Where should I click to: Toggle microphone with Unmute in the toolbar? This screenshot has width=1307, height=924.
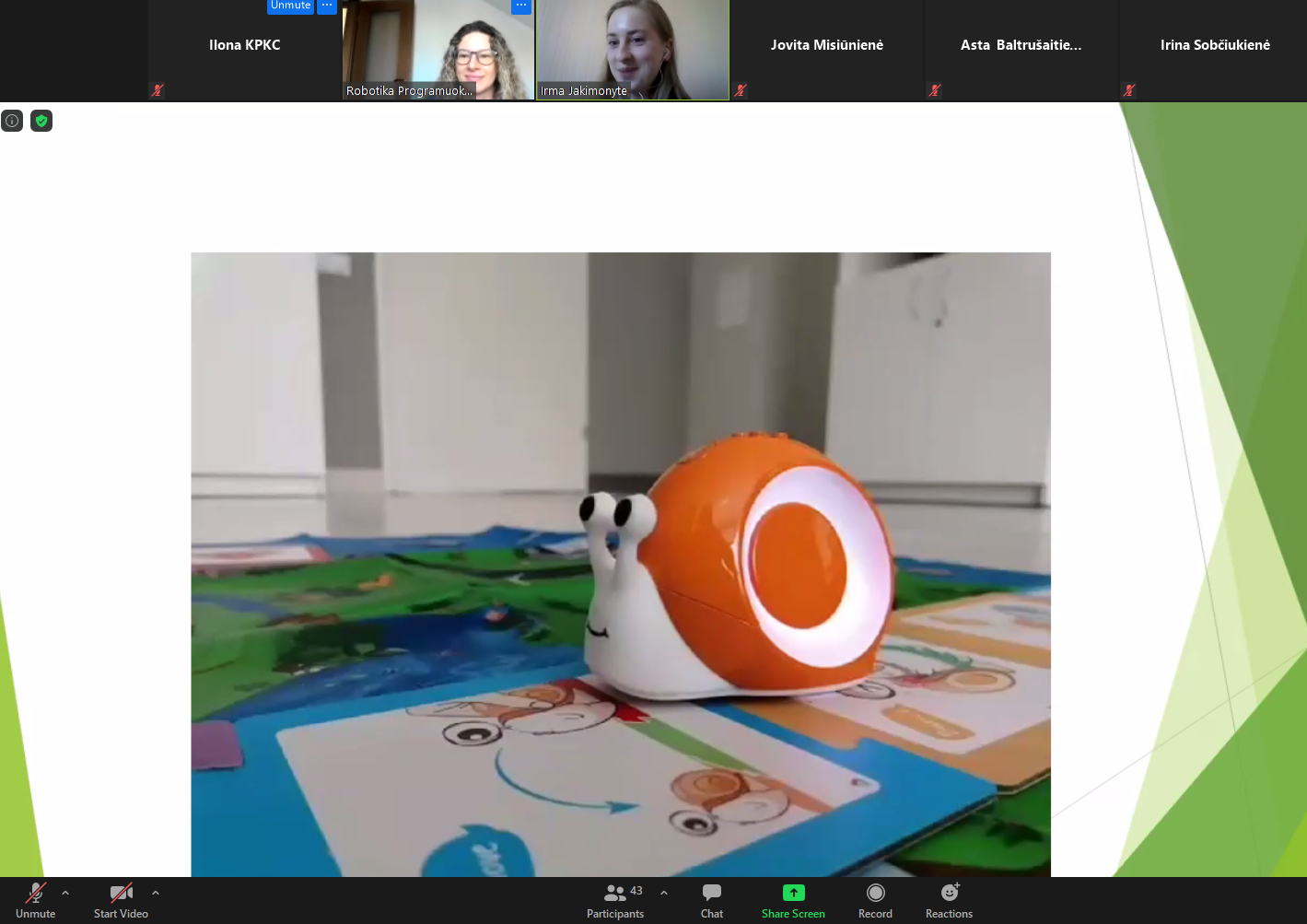[35, 900]
